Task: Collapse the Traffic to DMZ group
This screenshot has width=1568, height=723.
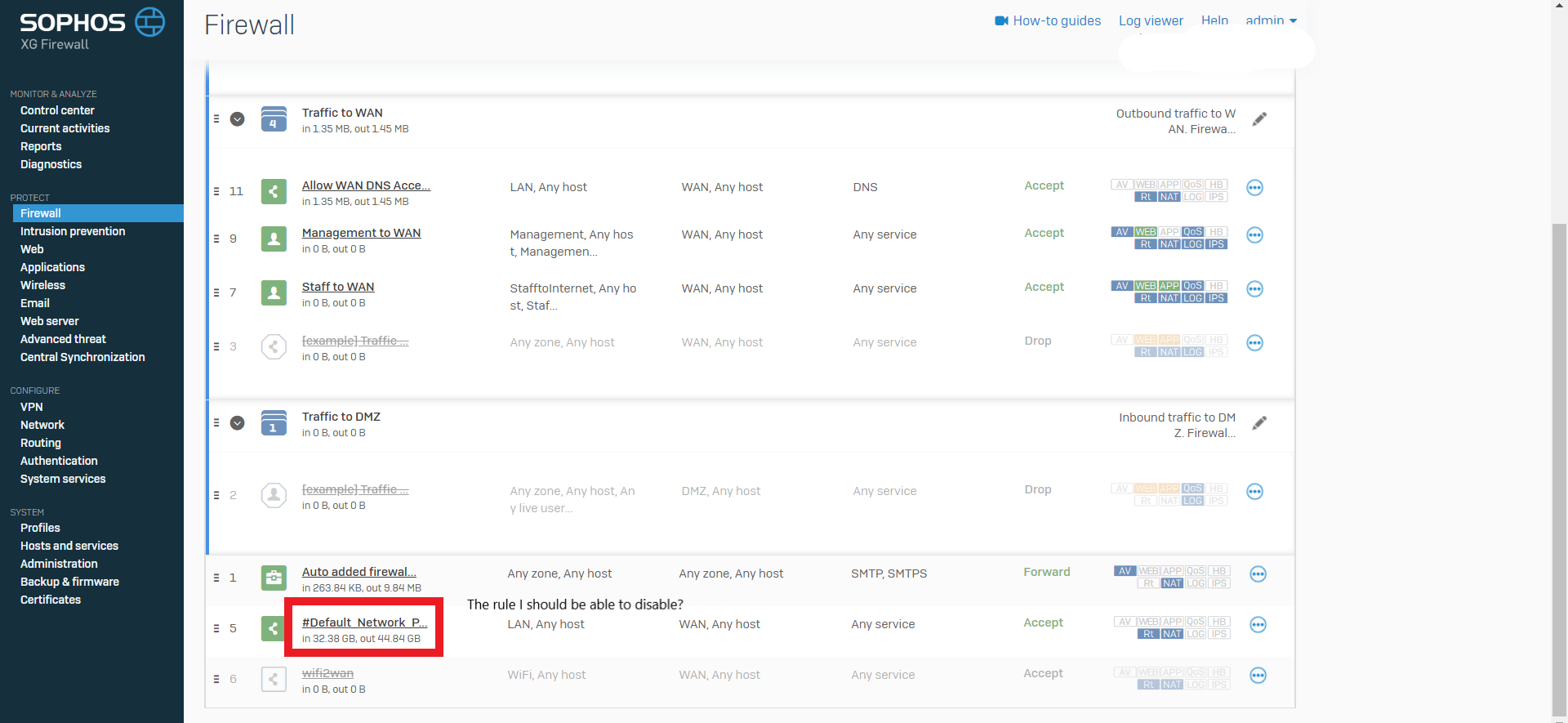Action: click(238, 423)
